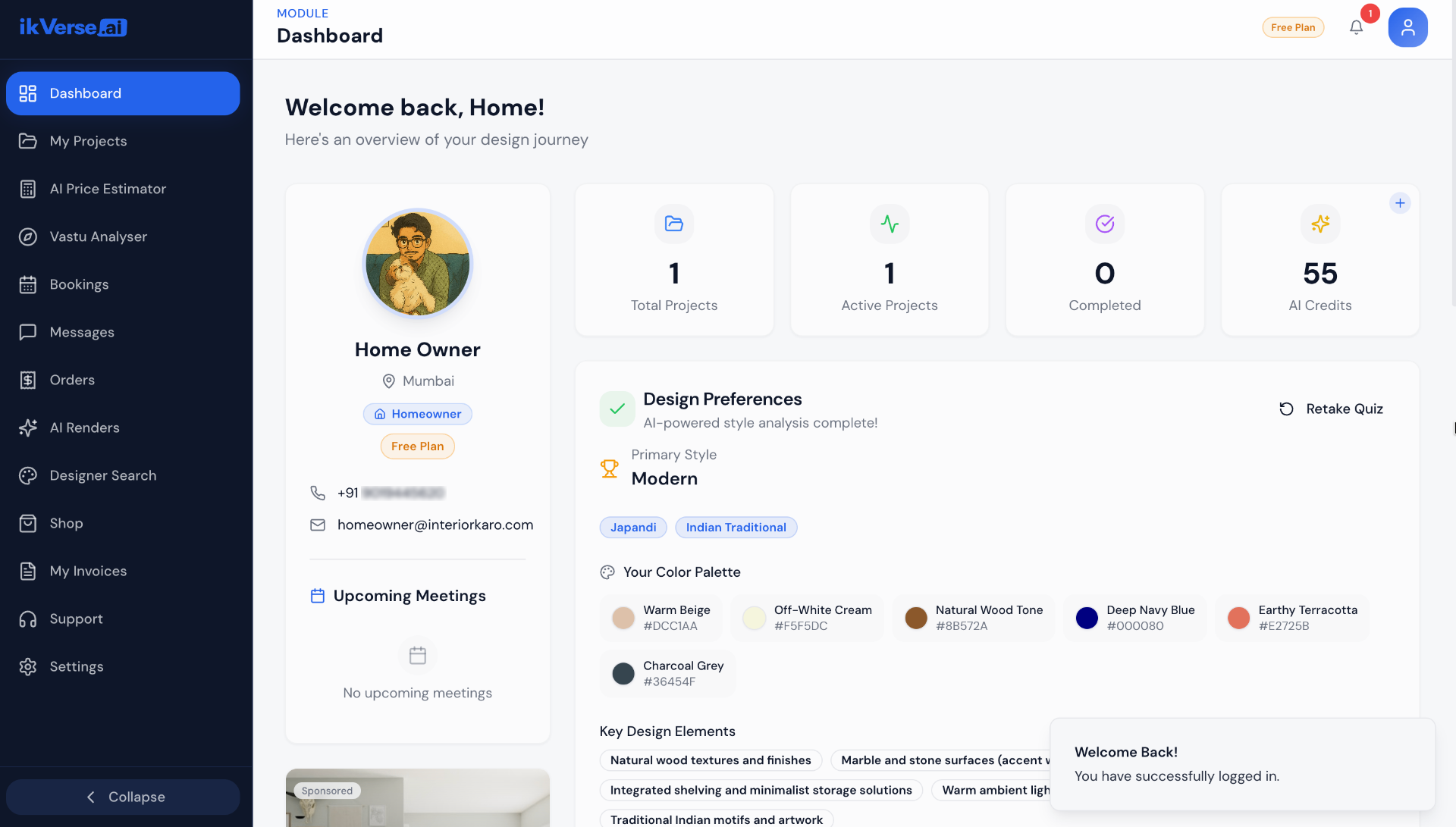
Task: Click the Completed checkmark circle icon
Action: (x=1105, y=224)
